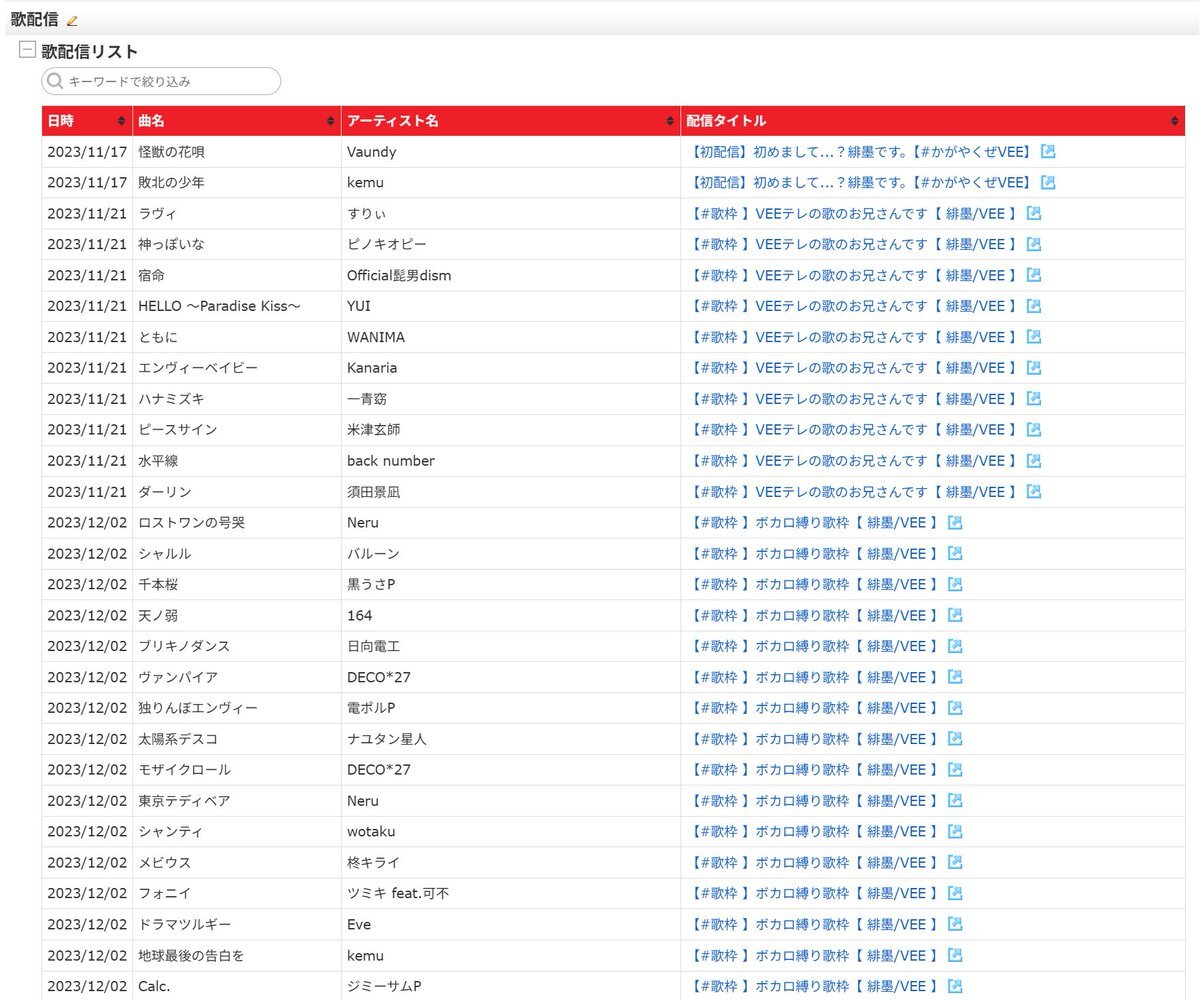Screen dimensions: 1200x1000
Task: Open external link icon in シャルル row
Action: coord(955,554)
